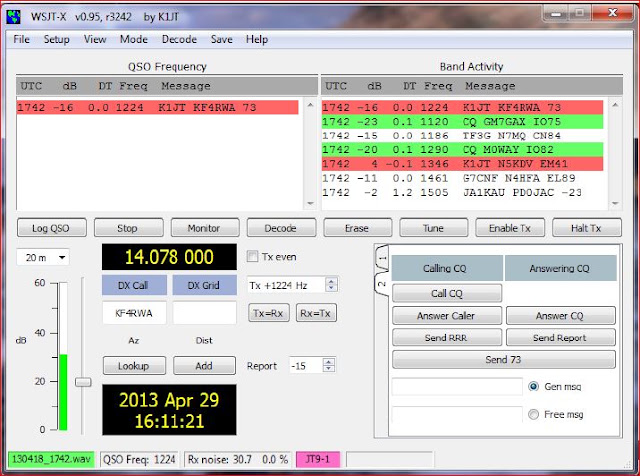Increase the Report value with up arrow

(329, 362)
